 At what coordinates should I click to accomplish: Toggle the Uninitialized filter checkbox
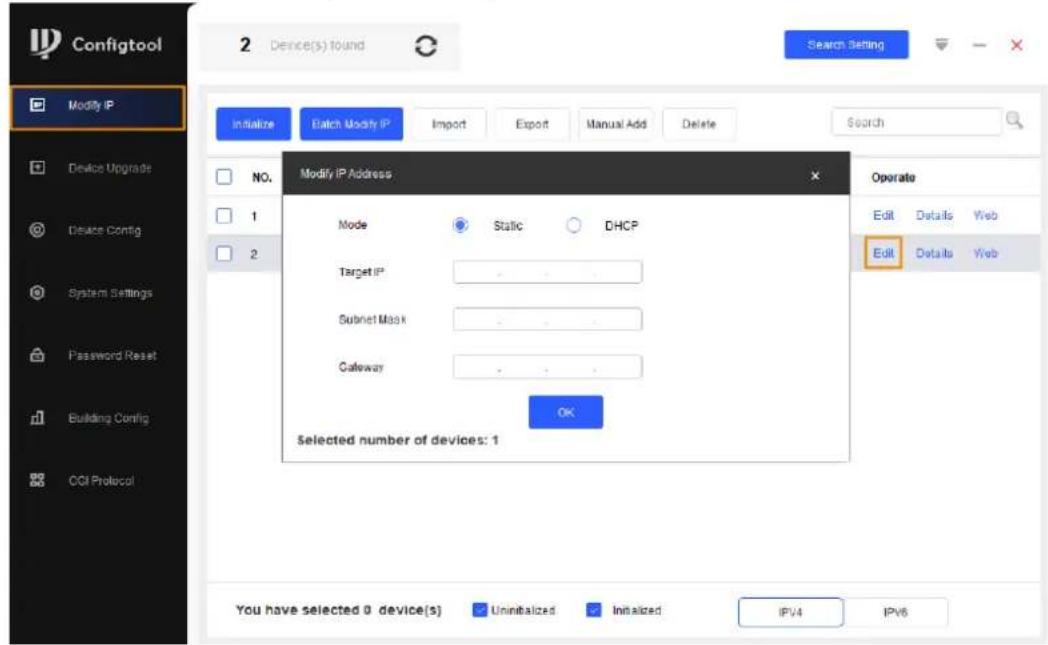click(480, 610)
